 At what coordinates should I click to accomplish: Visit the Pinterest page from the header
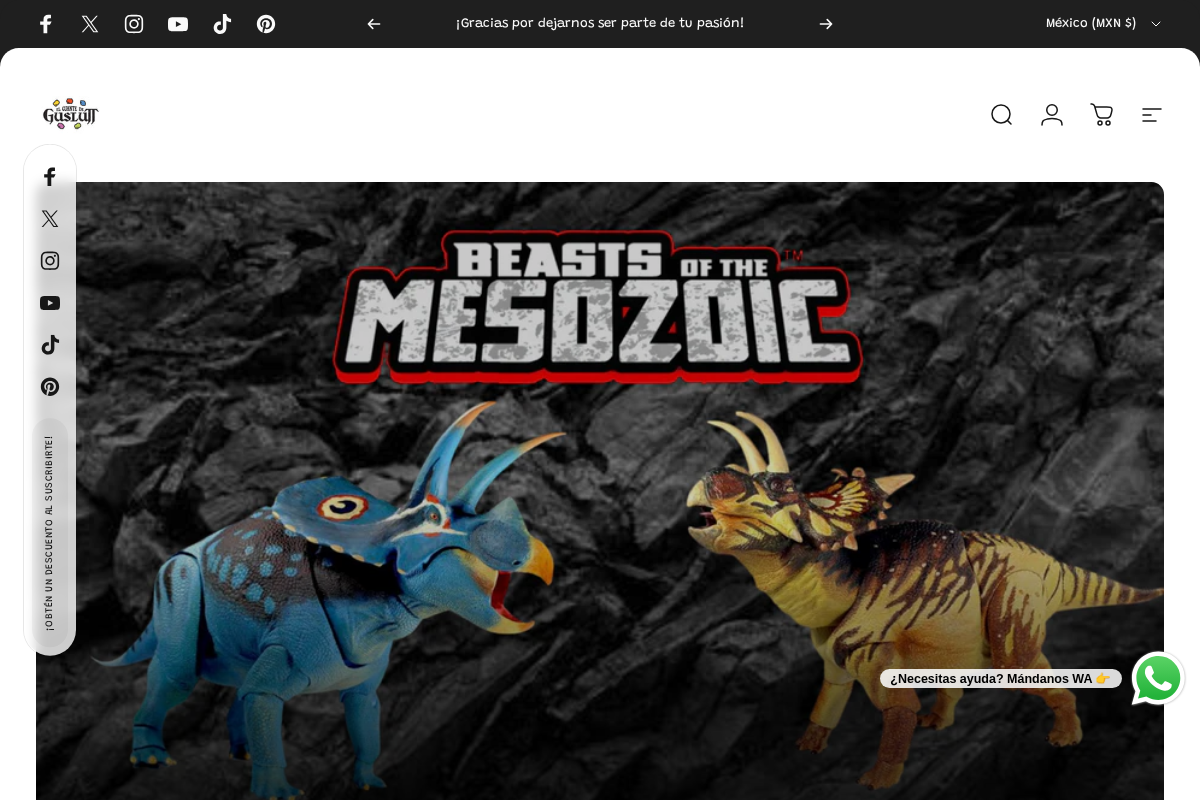266,24
